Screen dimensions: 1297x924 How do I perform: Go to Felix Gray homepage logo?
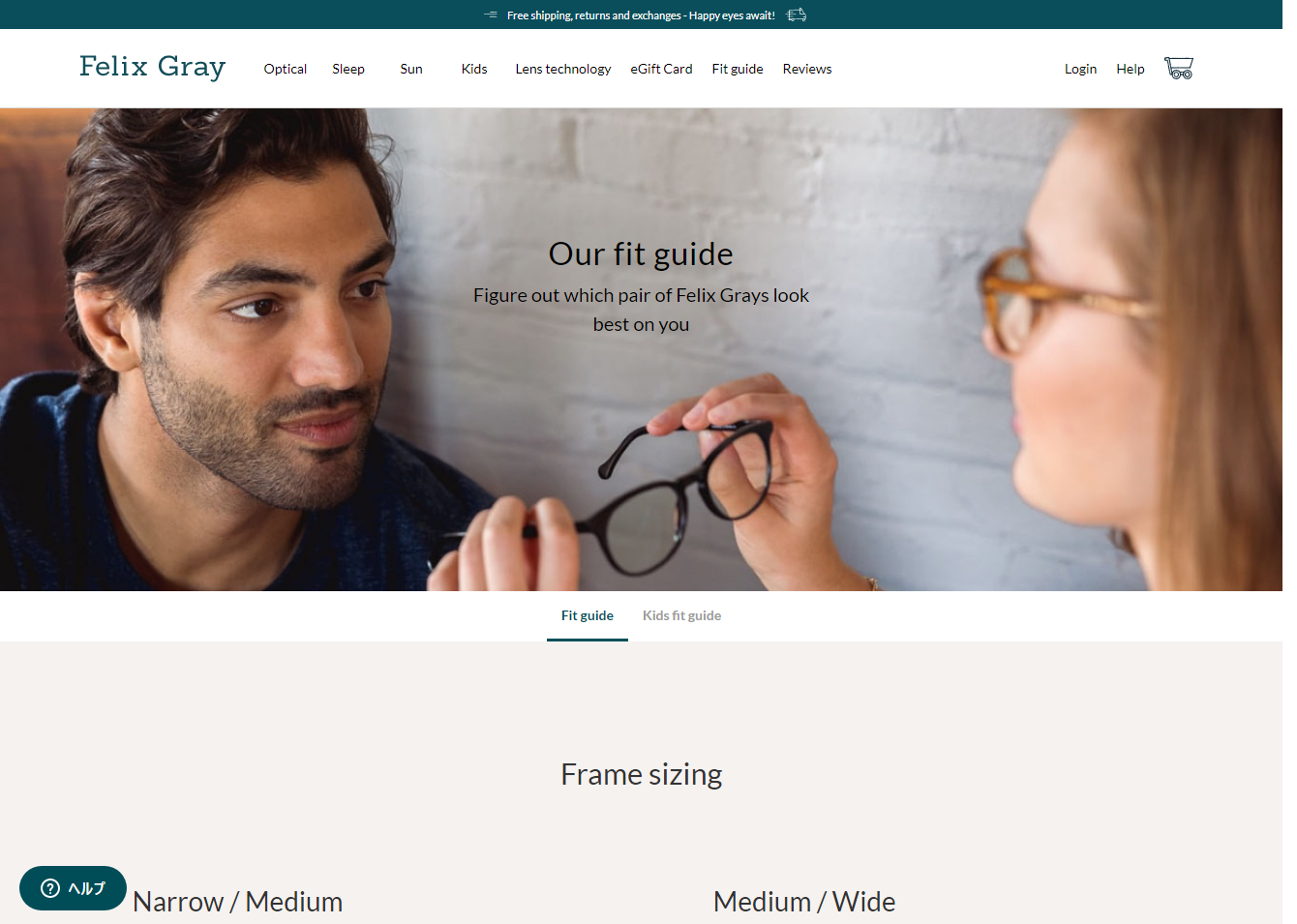(x=152, y=67)
